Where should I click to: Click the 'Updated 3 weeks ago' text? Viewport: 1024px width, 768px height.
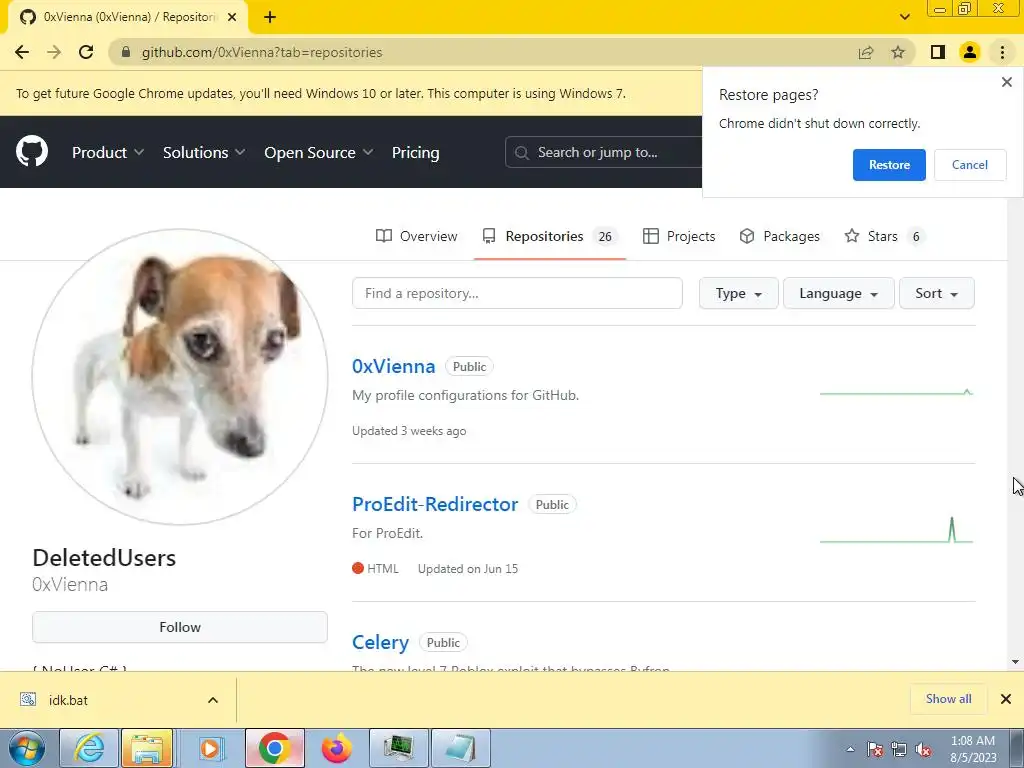[x=409, y=431]
